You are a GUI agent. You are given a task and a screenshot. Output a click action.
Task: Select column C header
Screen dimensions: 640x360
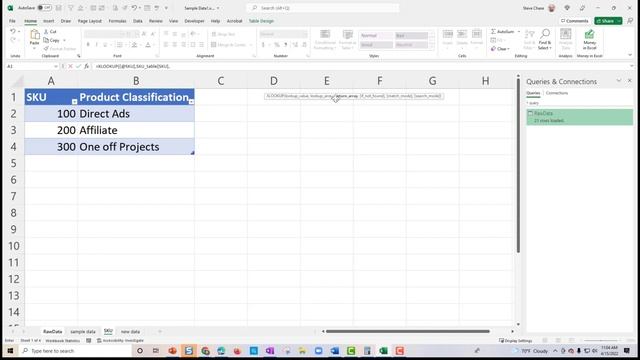(221, 81)
